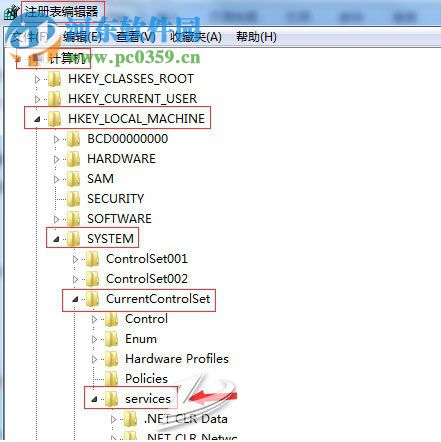
Task: Click the CurrentControlSet folder icon
Action: pyautogui.click(x=92, y=299)
